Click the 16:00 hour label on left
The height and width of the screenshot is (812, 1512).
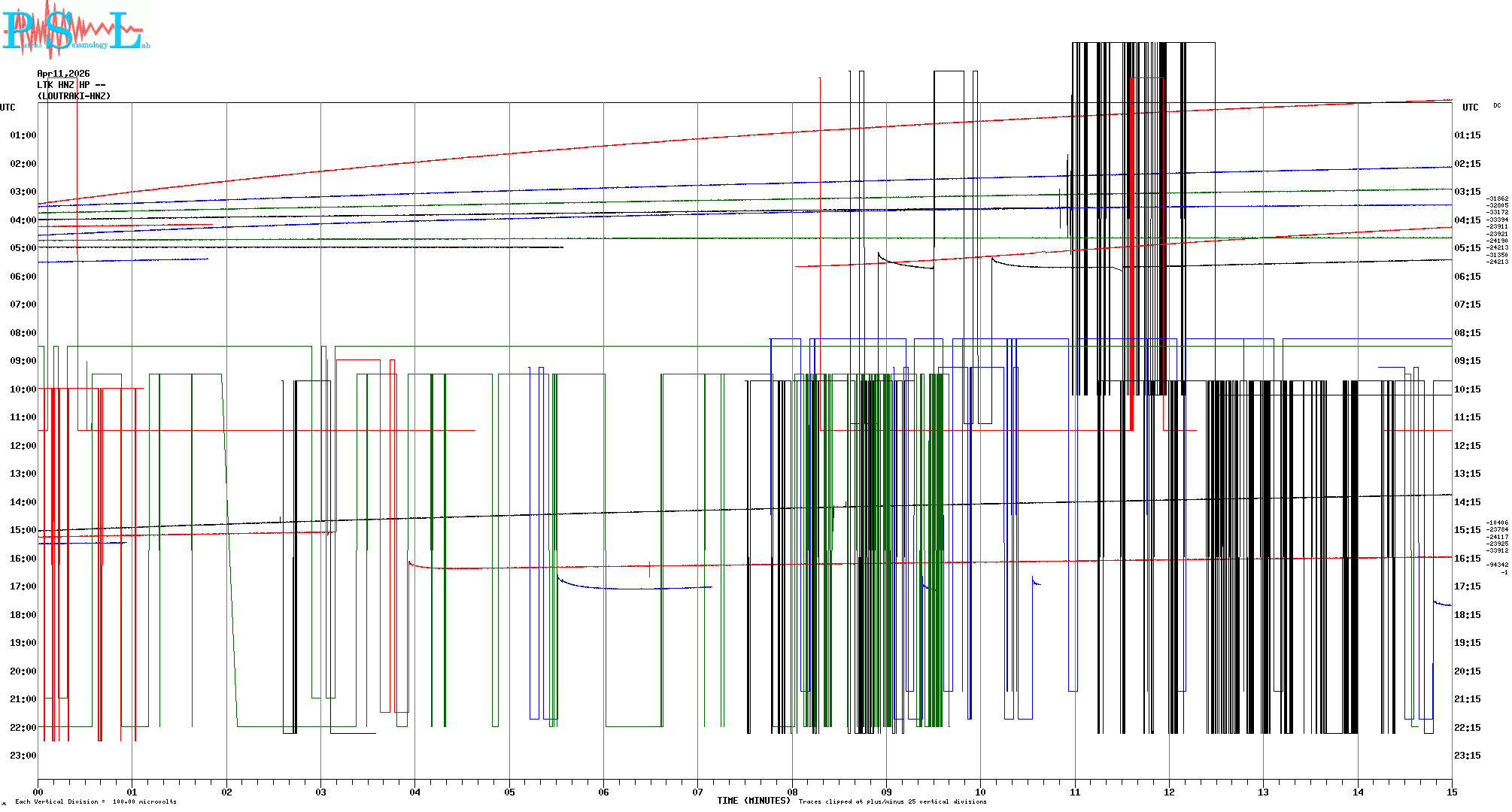(23, 559)
